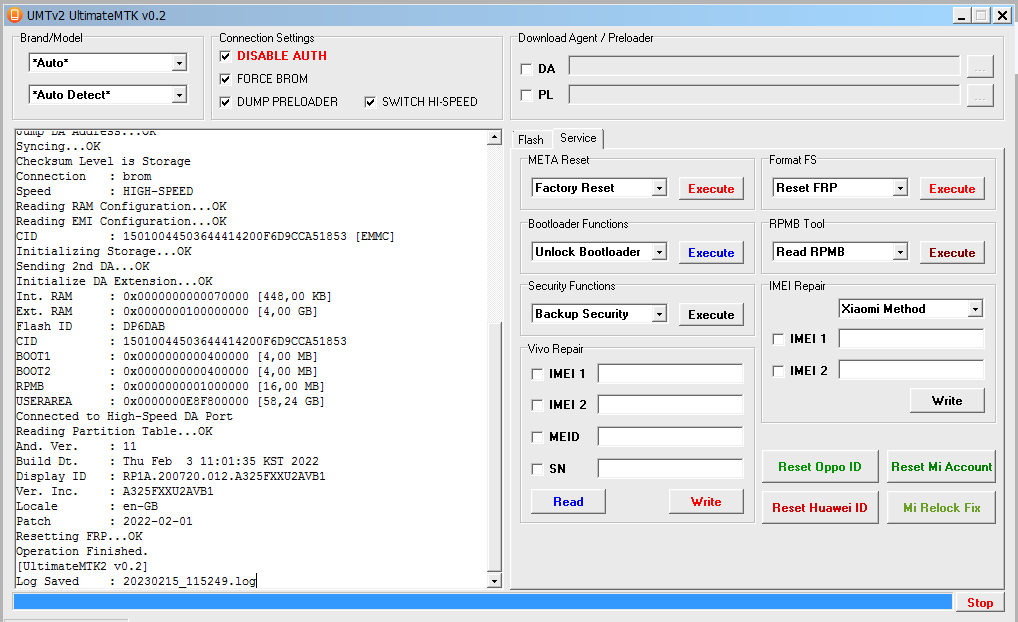Select the Service tab
The image size is (1018, 622).
click(x=578, y=139)
